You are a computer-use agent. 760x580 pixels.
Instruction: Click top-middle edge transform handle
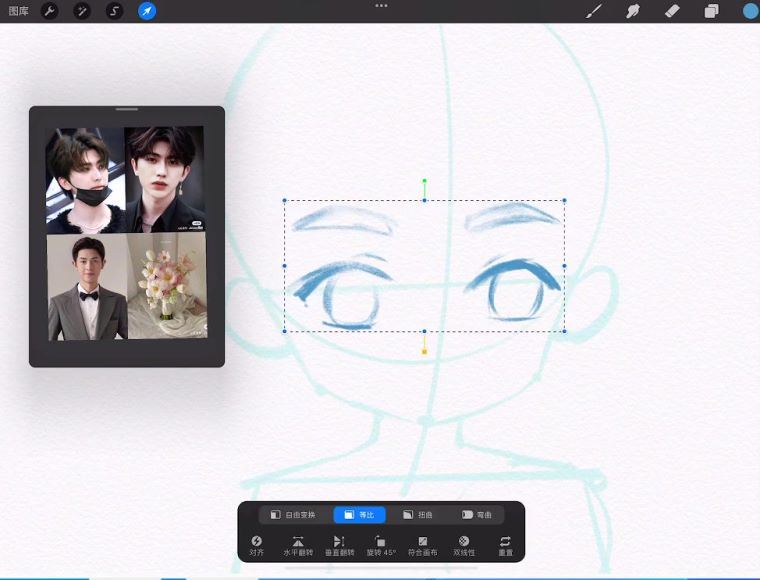[425, 200]
